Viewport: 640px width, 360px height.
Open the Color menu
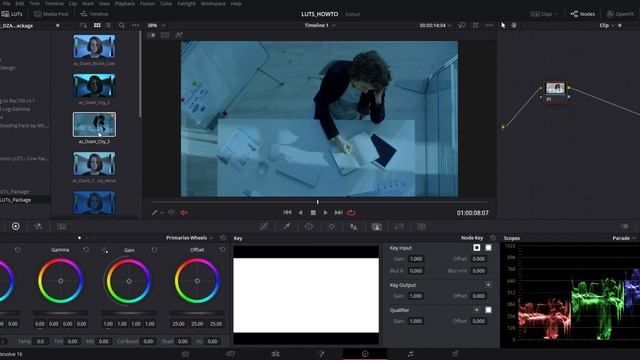pos(166,3)
